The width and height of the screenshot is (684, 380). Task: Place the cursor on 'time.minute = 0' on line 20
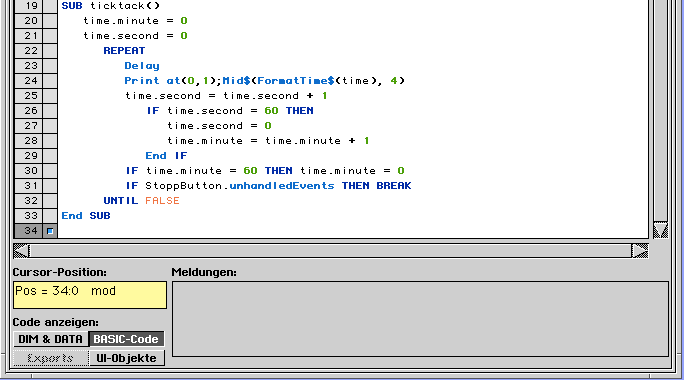click(x=135, y=21)
